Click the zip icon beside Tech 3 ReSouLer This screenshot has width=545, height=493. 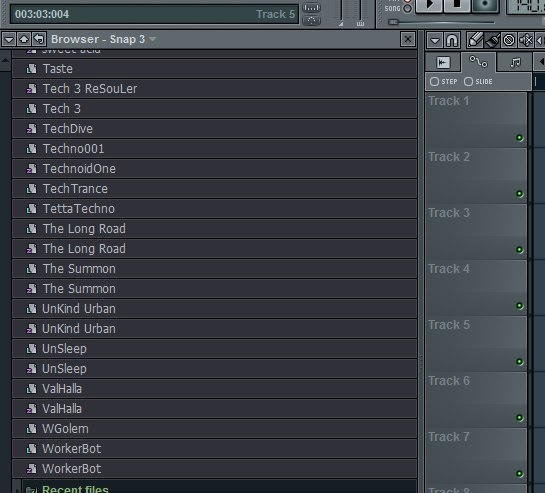point(32,89)
